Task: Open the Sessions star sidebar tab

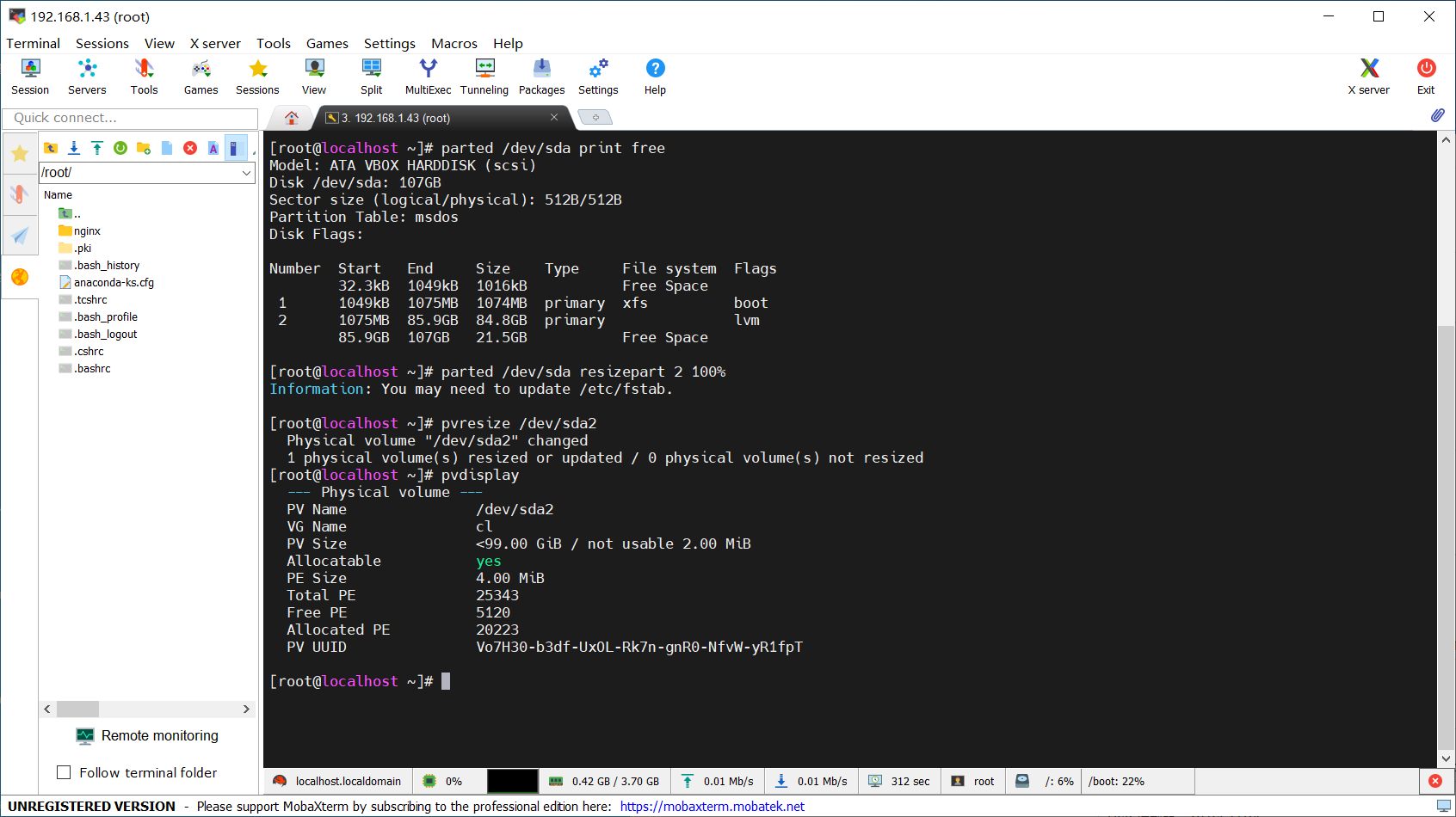Action: (20, 153)
